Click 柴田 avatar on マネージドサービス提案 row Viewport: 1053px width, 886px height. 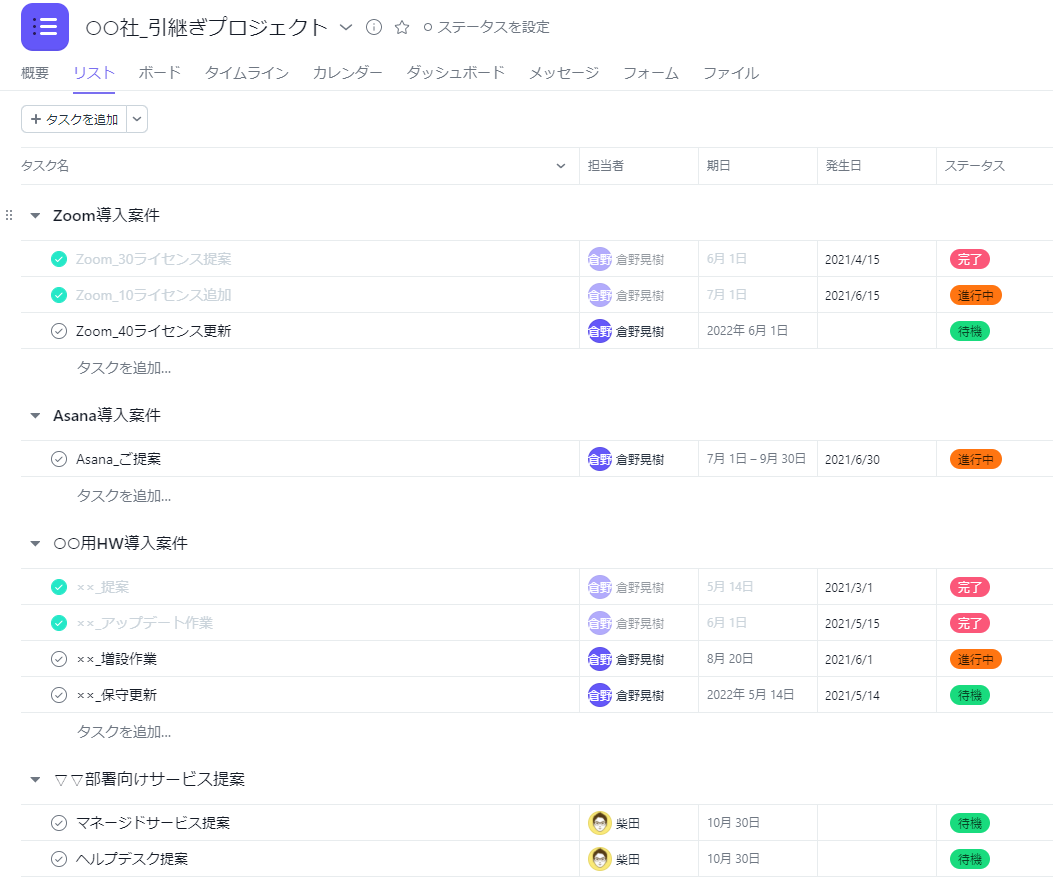pyautogui.click(x=600, y=824)
